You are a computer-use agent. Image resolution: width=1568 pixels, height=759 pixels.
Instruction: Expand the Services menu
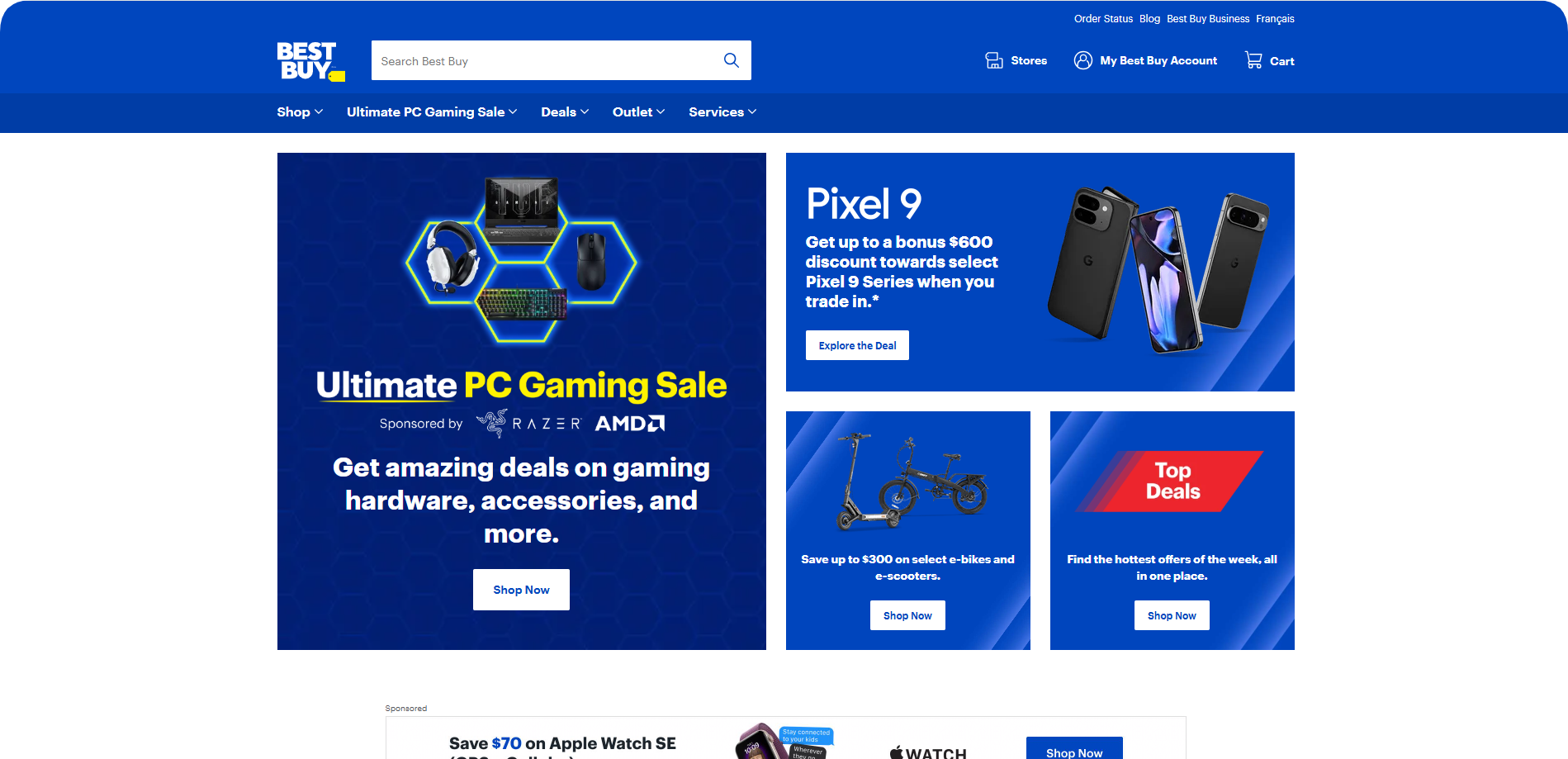(722, 112)
